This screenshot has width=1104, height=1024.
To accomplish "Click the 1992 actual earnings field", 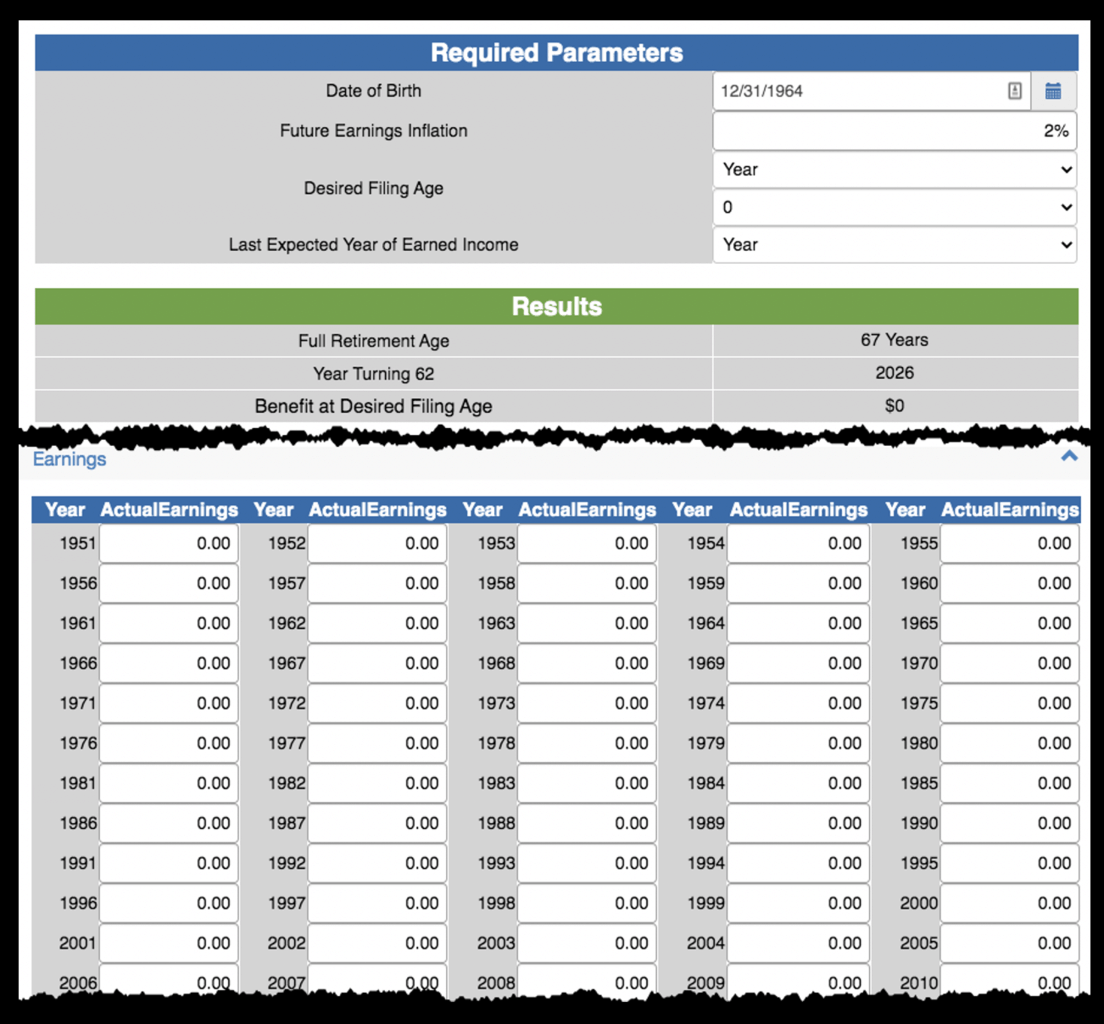I will pyautogui.click(x=377, y=863).
